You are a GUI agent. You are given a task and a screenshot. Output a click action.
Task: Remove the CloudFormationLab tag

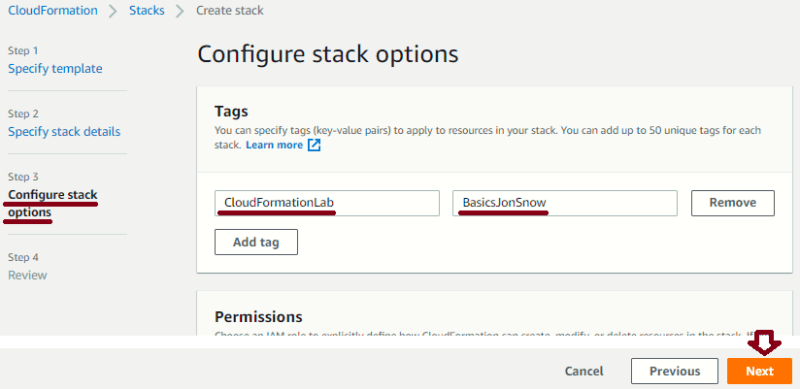click(733, 203)
